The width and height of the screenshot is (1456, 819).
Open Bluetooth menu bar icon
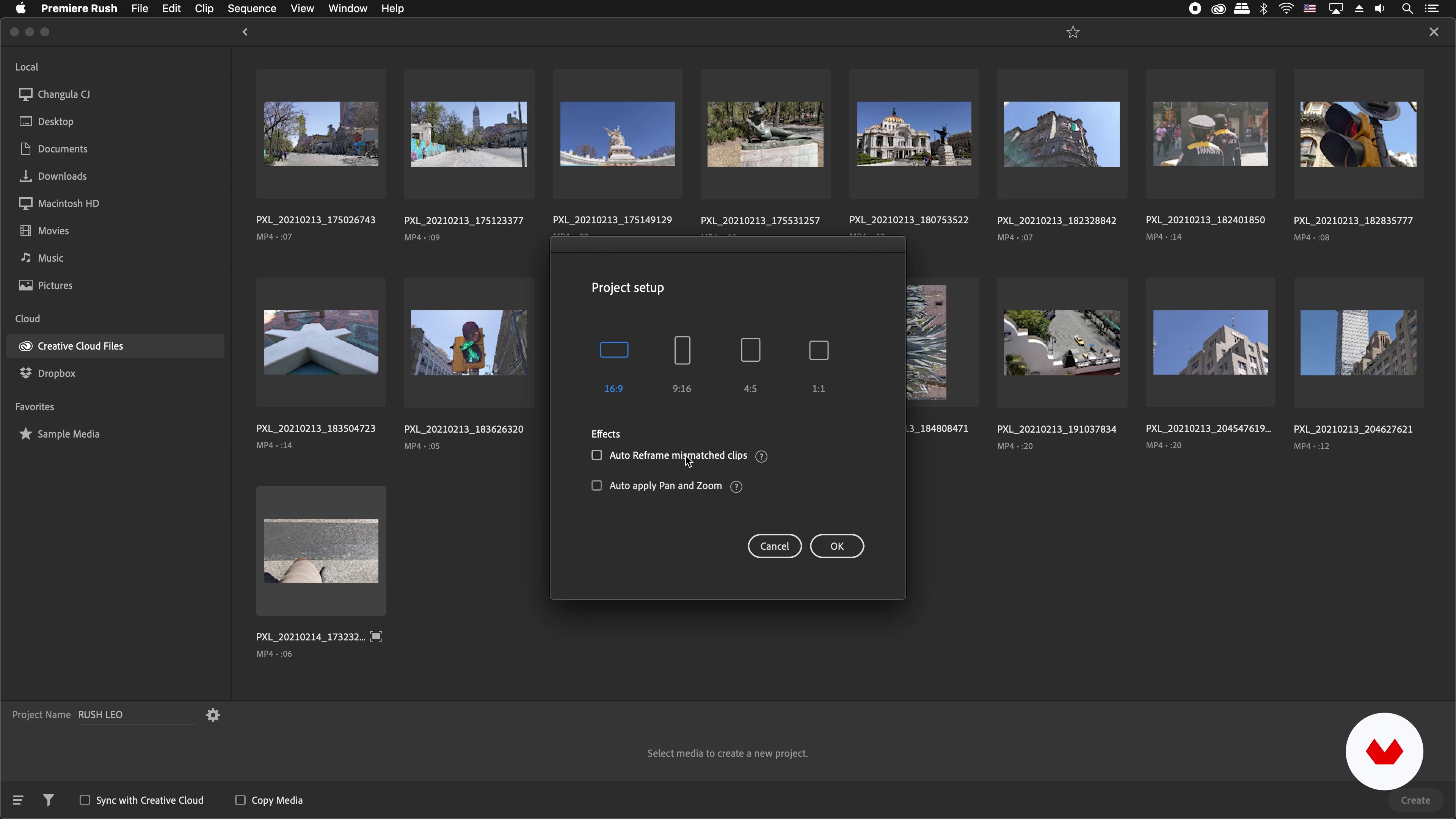1265,8
